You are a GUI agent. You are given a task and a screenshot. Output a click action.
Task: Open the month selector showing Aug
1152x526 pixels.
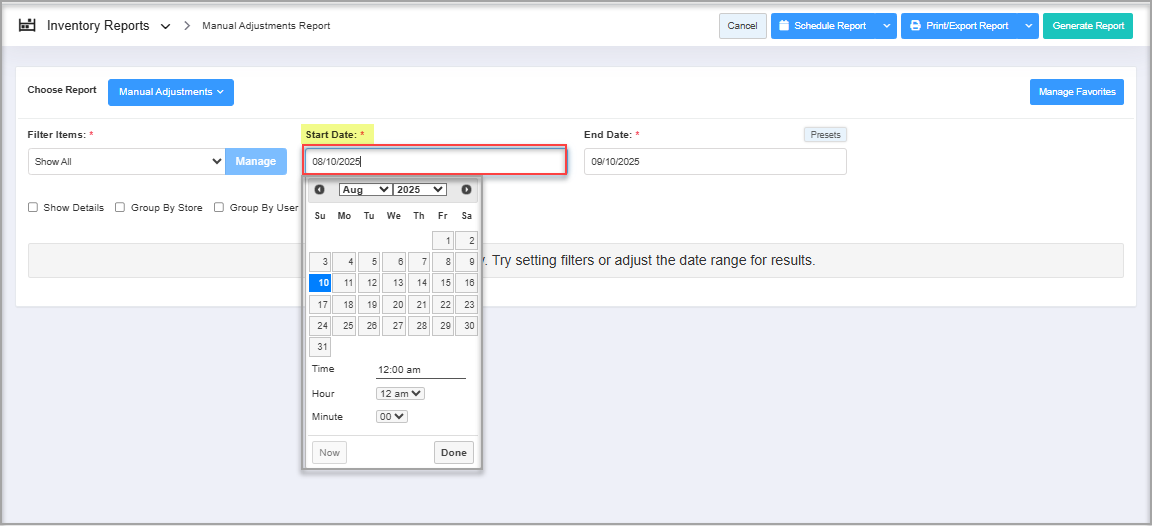click(x=364, y=189)
